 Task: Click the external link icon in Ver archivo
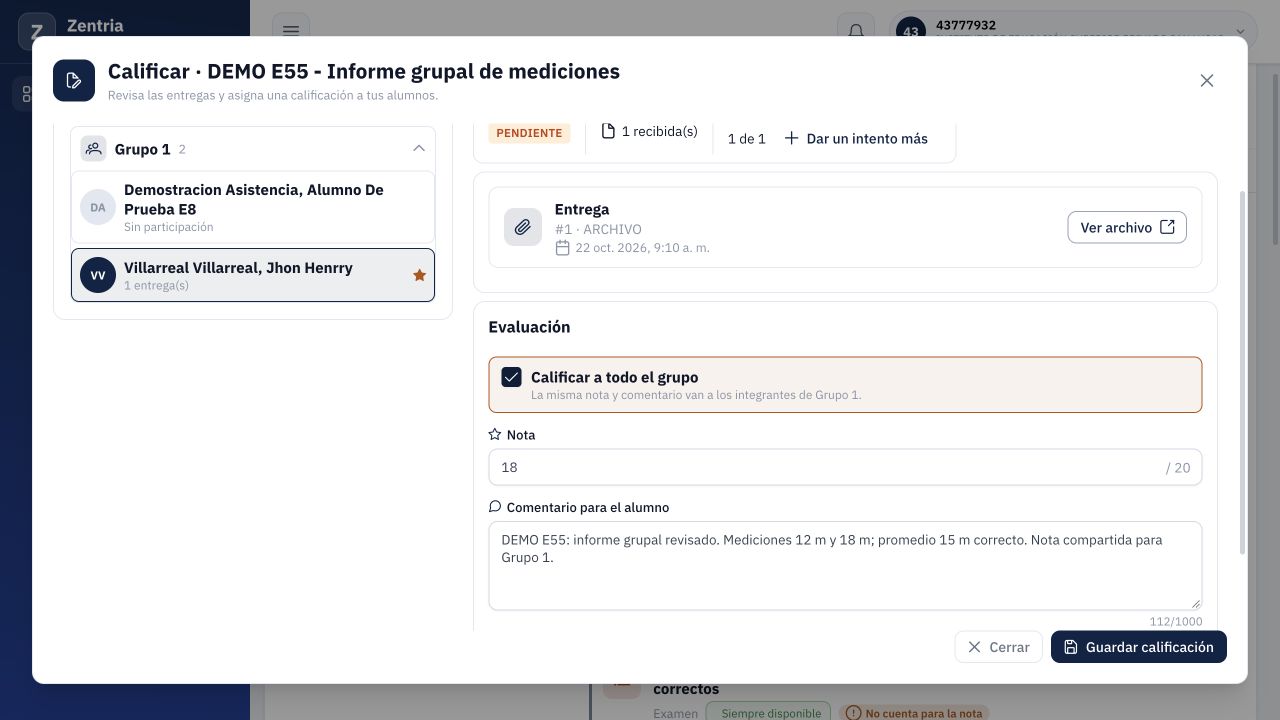[1167, 227]
